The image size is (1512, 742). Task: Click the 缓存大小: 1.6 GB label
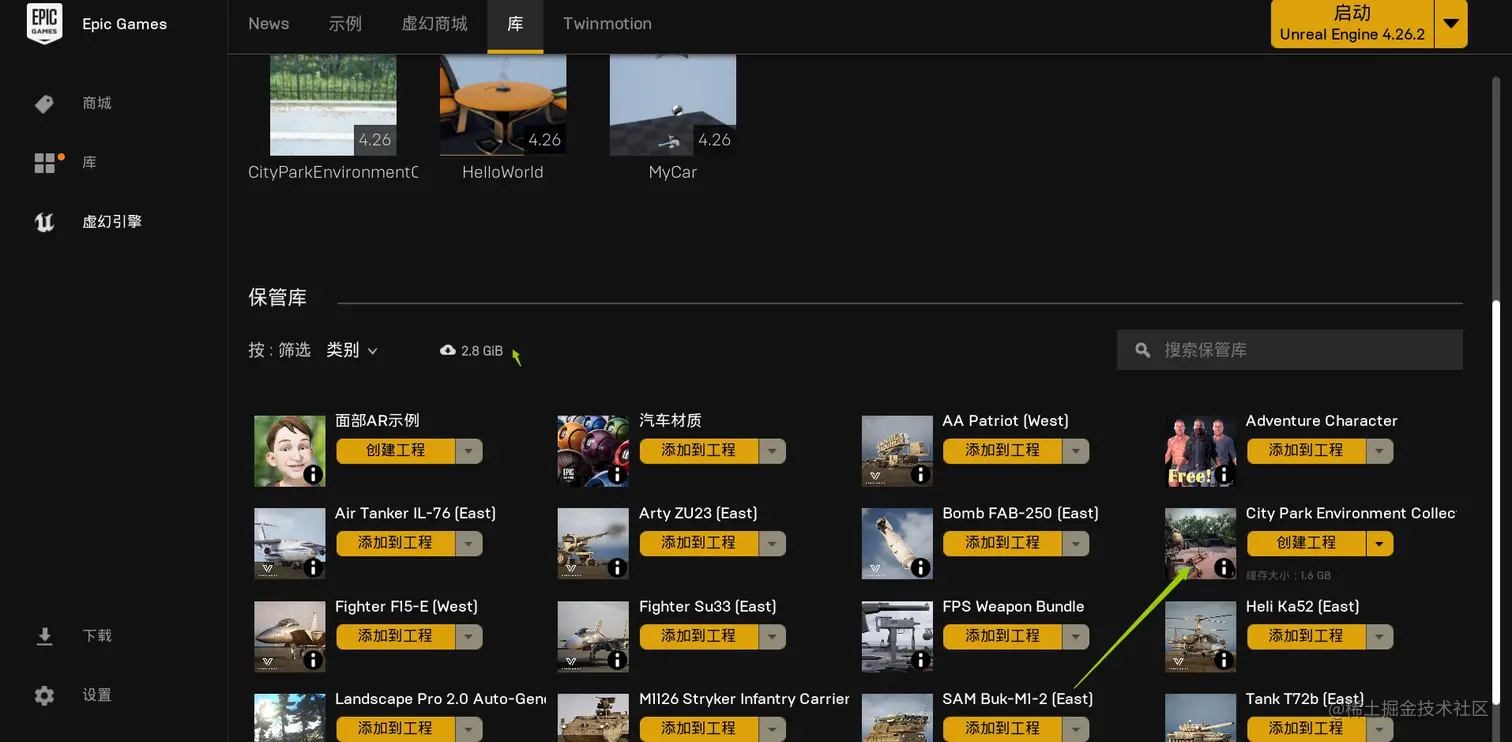point(1289,576)
